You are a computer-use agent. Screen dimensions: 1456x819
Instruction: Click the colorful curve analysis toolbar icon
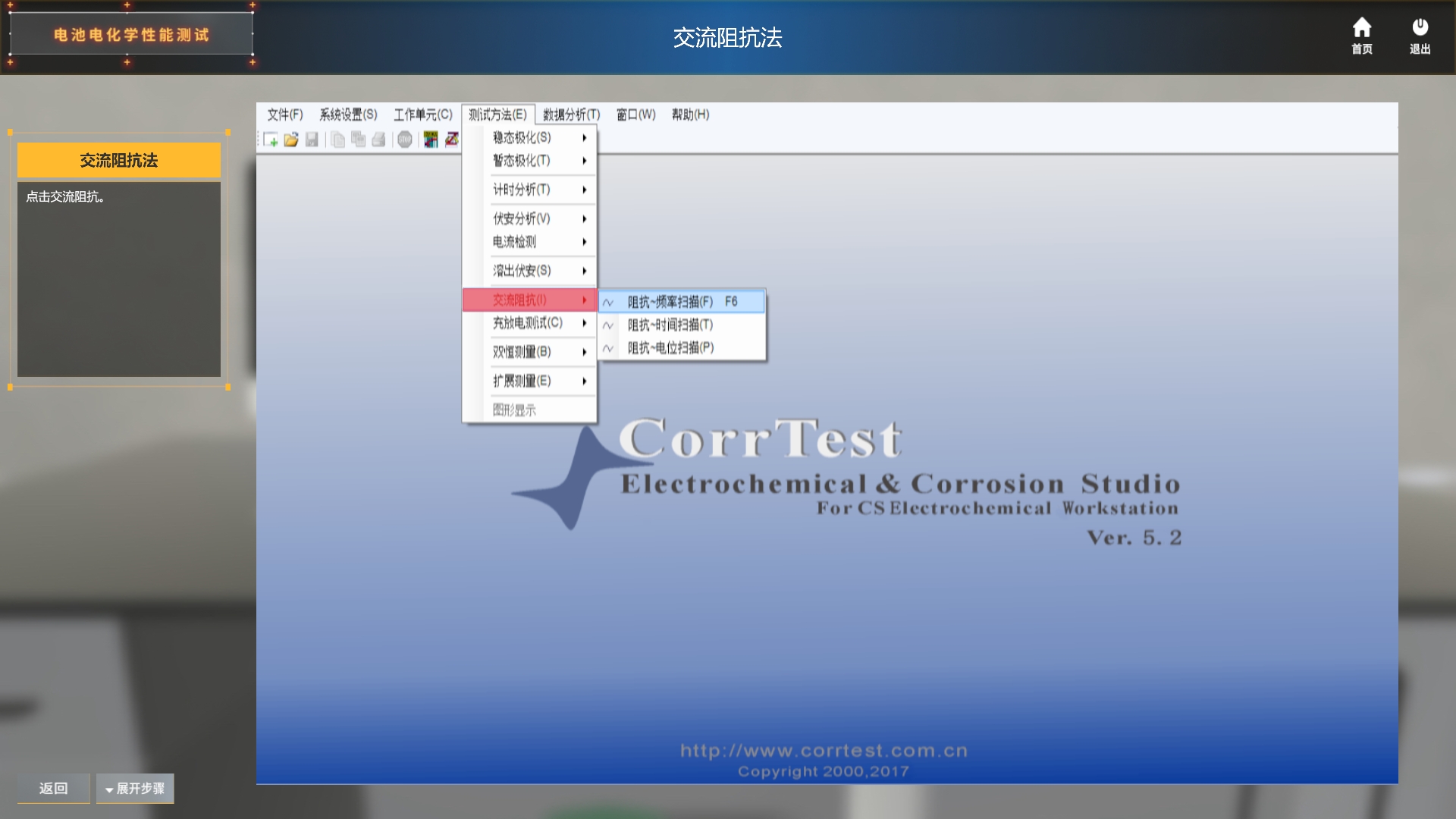(x=431, y=140)
